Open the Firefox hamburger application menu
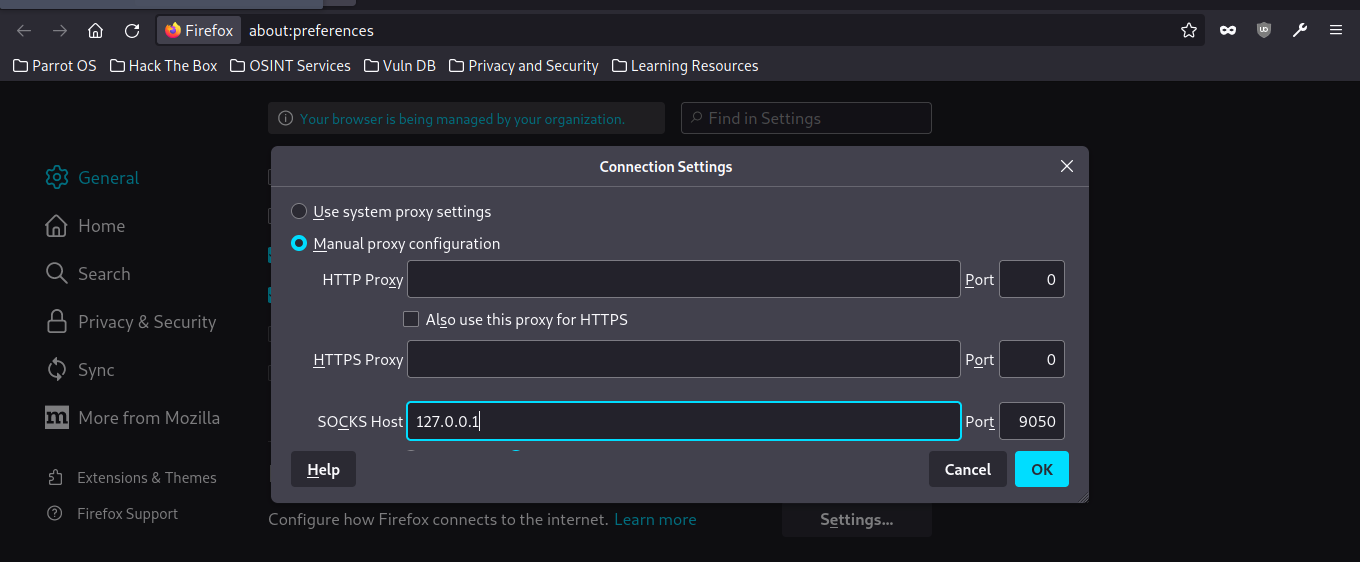 [1336, 31]
